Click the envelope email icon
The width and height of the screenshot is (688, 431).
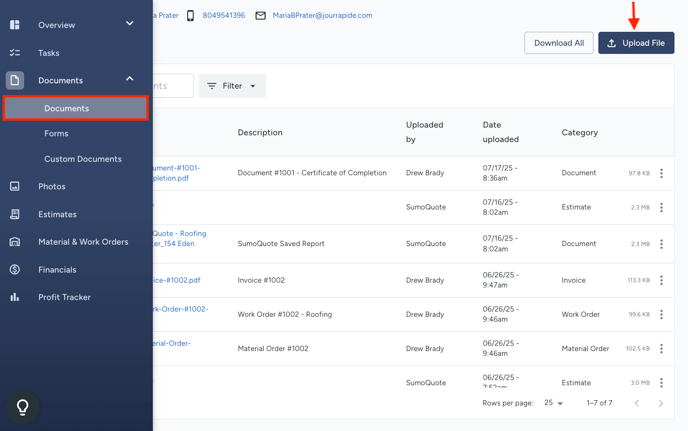[x=261, y=16]
